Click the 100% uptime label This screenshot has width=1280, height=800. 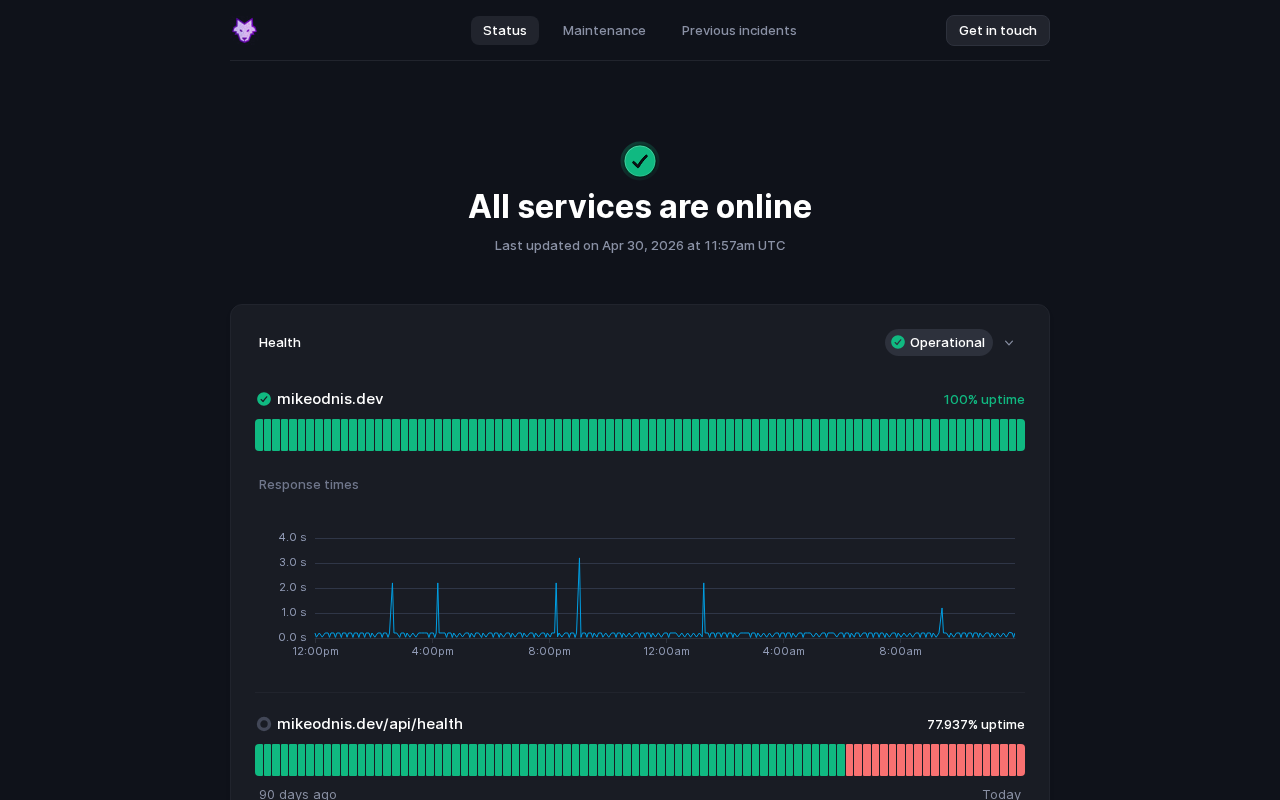click(x=984, y=399)
